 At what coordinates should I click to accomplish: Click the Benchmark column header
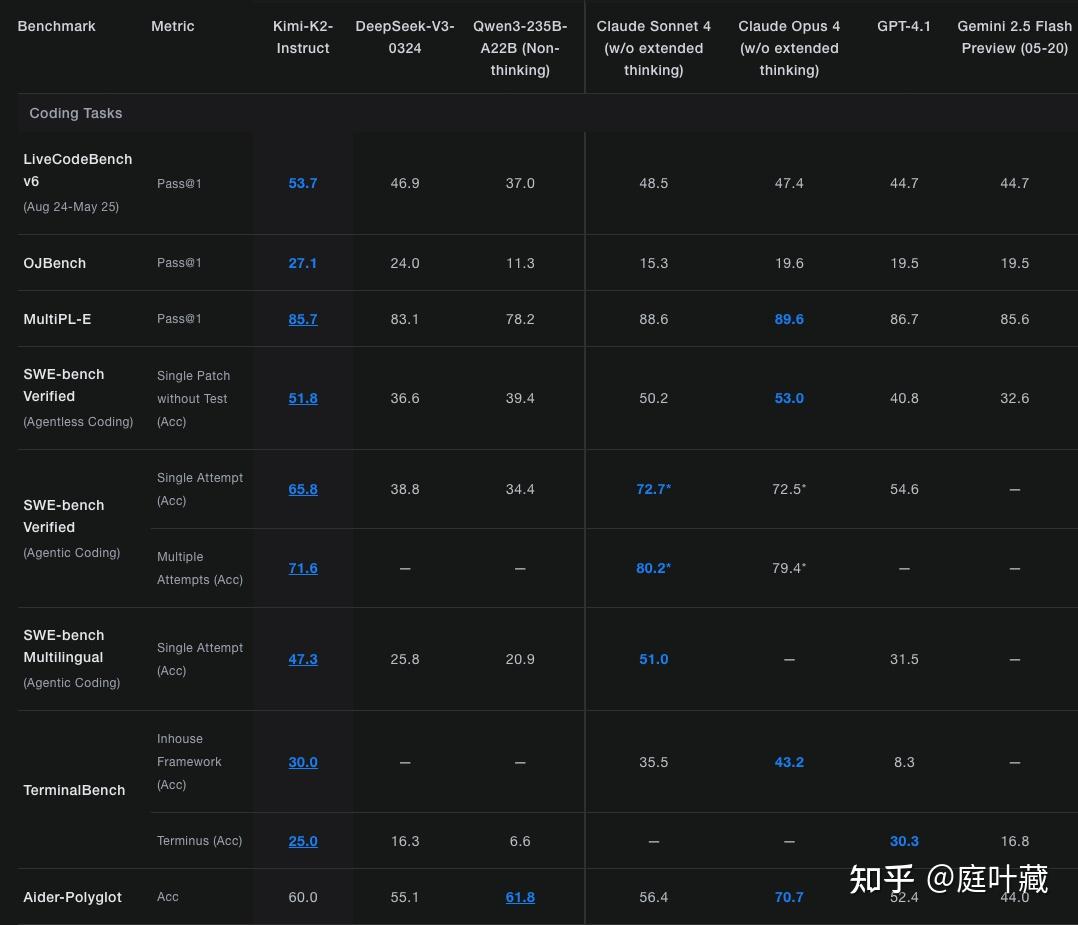click(x=56, y=26)
